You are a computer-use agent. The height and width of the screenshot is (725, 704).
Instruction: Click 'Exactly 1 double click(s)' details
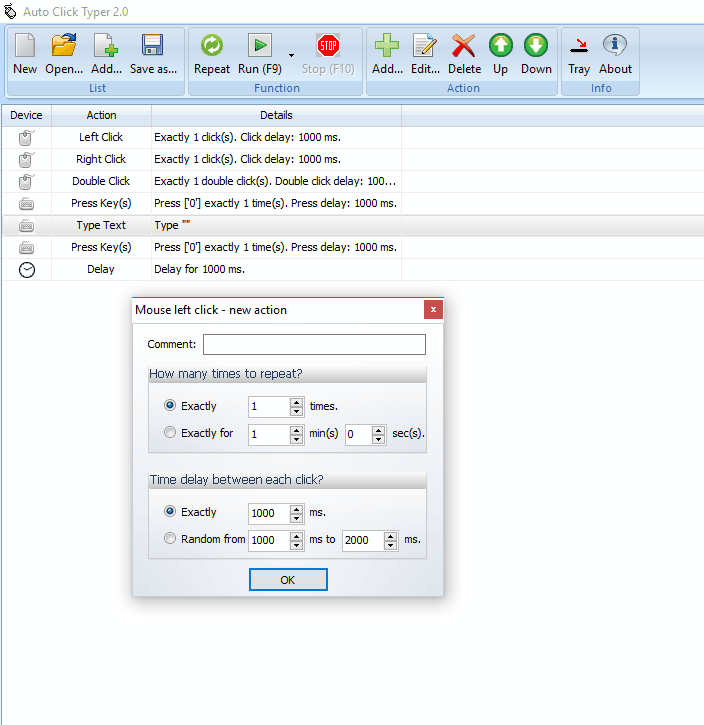click(275, 181)
